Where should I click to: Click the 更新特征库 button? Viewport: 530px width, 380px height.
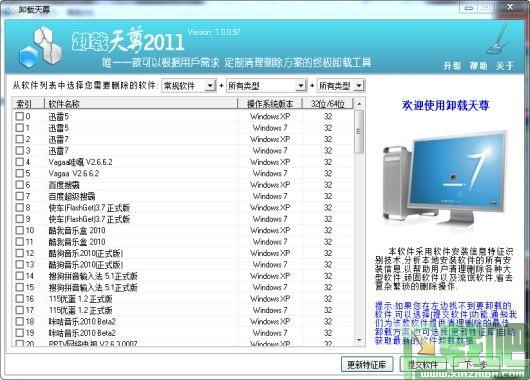point(367,365)
